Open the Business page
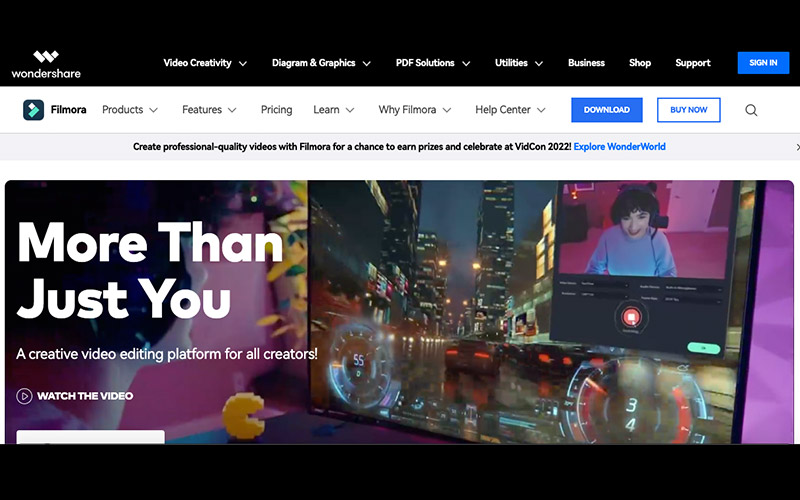The width and height of the screenshot is (800, 500). pyautogui.click(x=586, y=63)
